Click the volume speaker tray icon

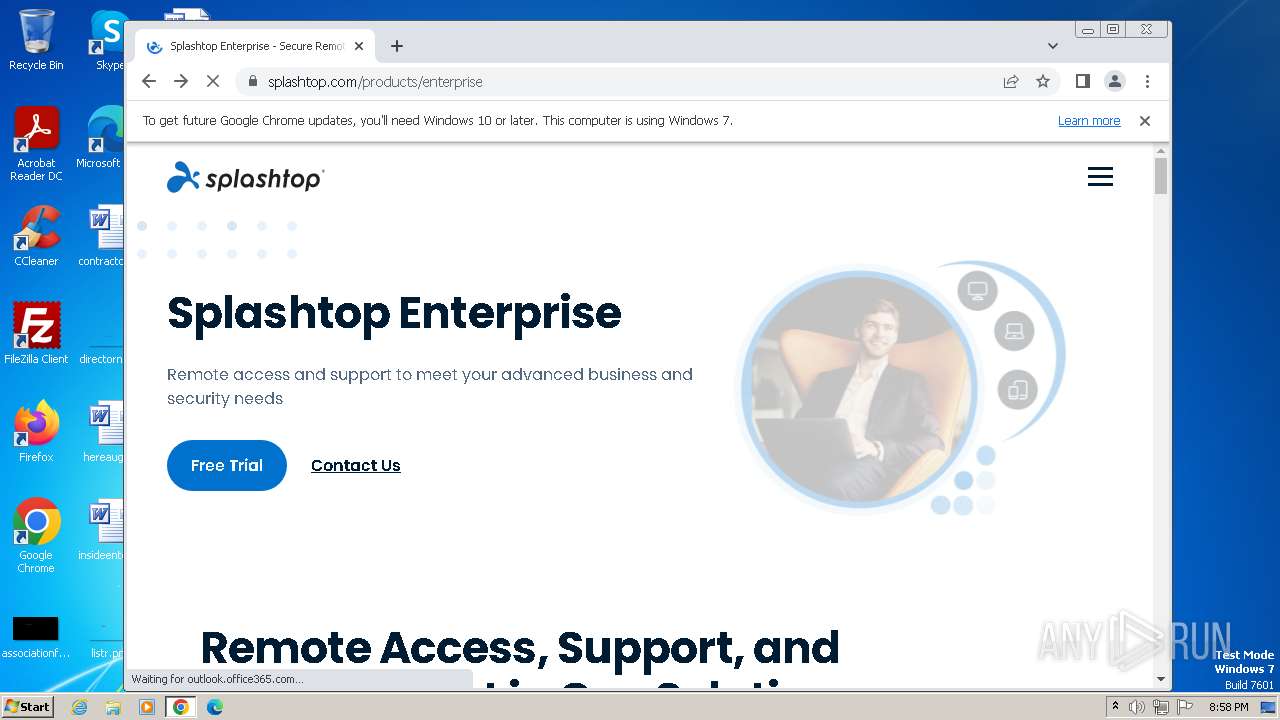point(1137,707)
